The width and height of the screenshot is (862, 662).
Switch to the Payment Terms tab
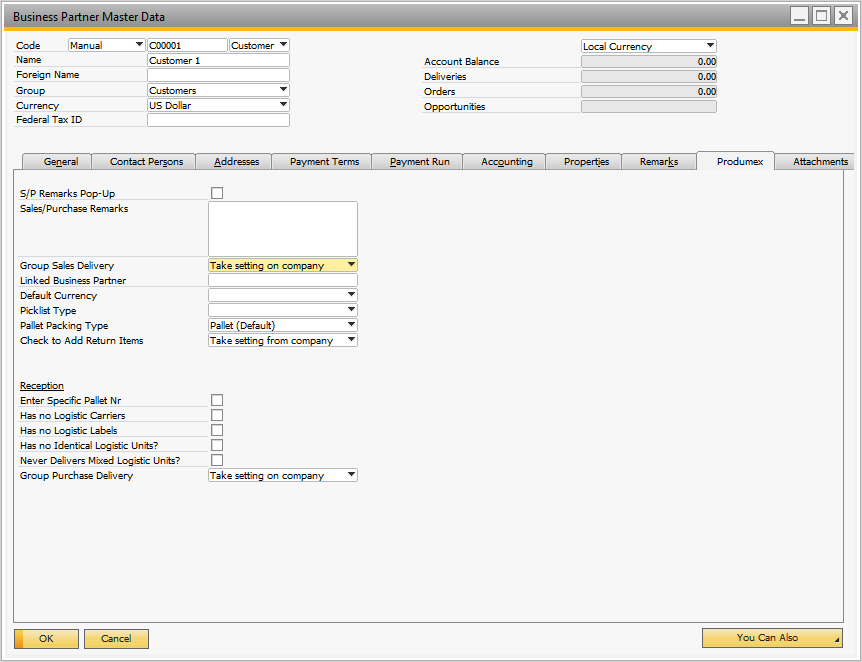click(x=321, y=160)
